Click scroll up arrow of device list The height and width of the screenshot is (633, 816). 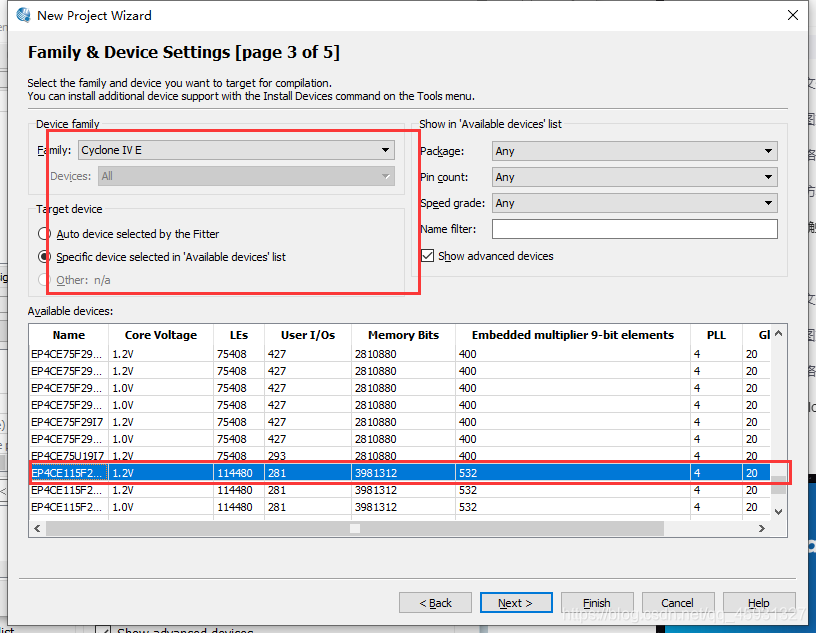click(779, 334)
